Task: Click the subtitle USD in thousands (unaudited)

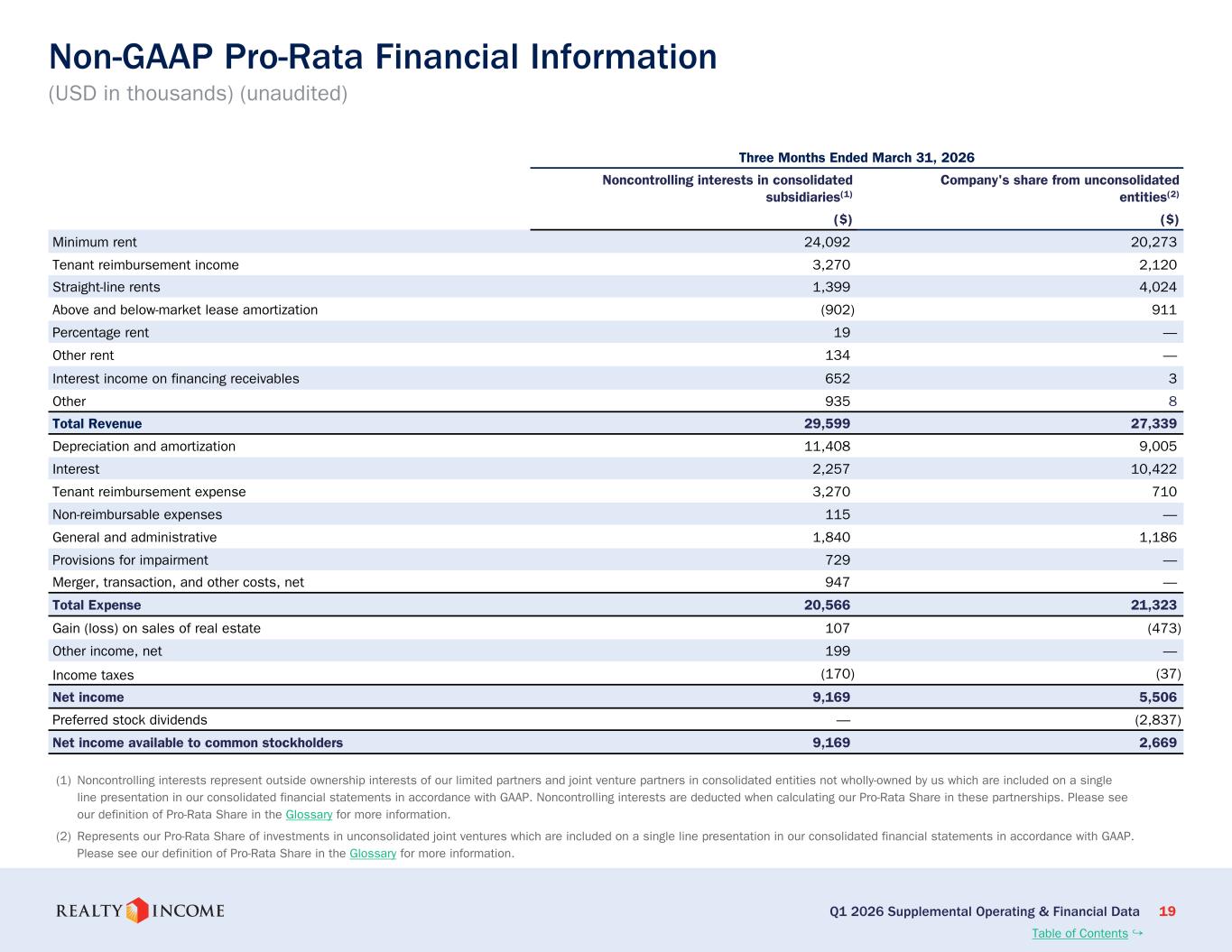Action: [x=198, y=94]
